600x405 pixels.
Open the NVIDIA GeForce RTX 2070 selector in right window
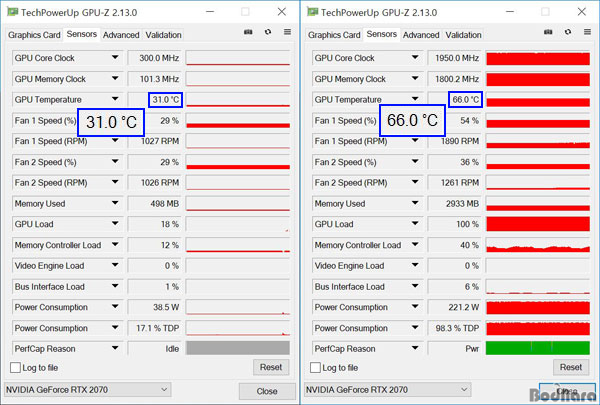click(x=388, y=390)
